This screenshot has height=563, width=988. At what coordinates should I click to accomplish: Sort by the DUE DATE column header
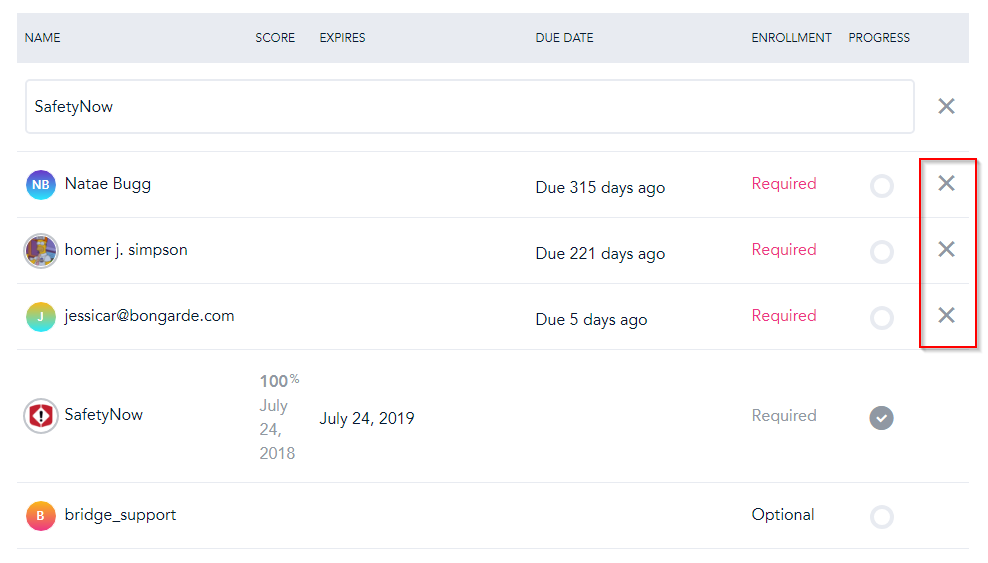coord(564,38)
